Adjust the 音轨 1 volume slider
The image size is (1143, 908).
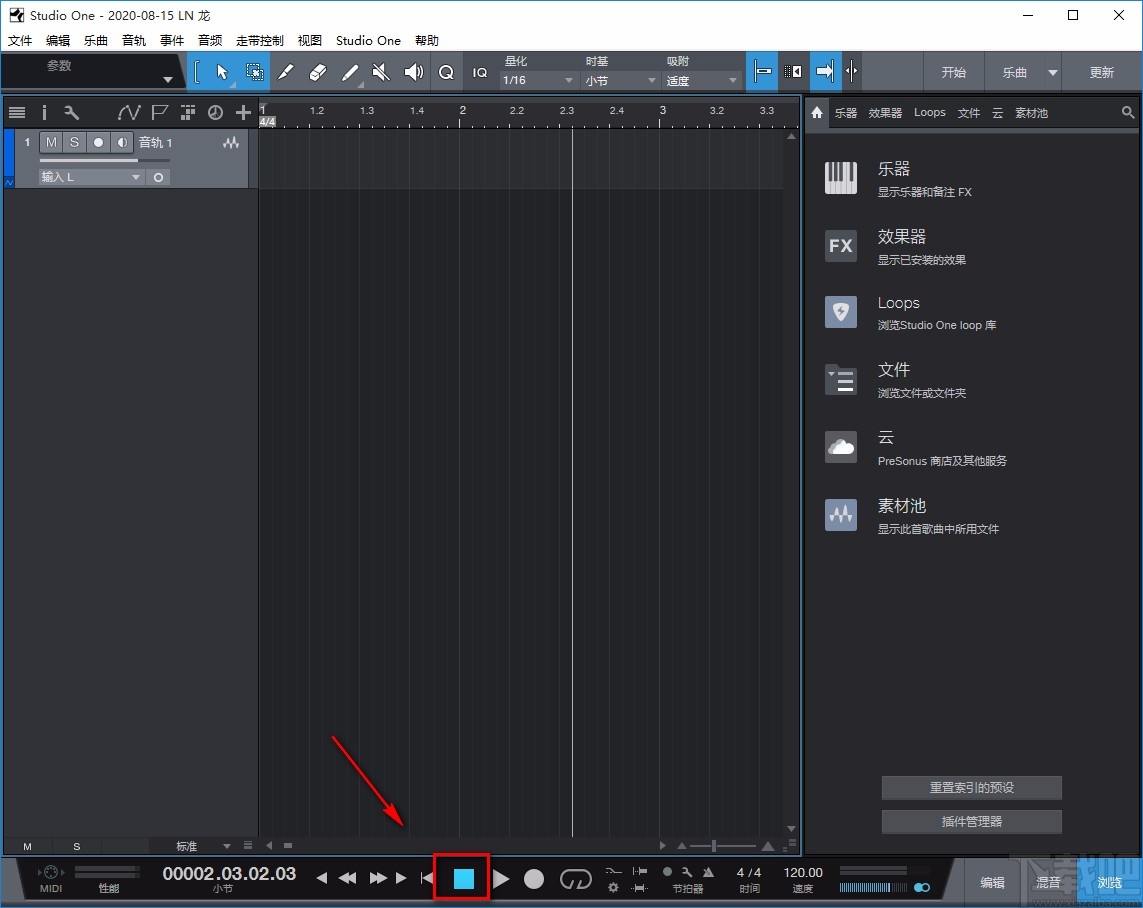tap(105, 160)
